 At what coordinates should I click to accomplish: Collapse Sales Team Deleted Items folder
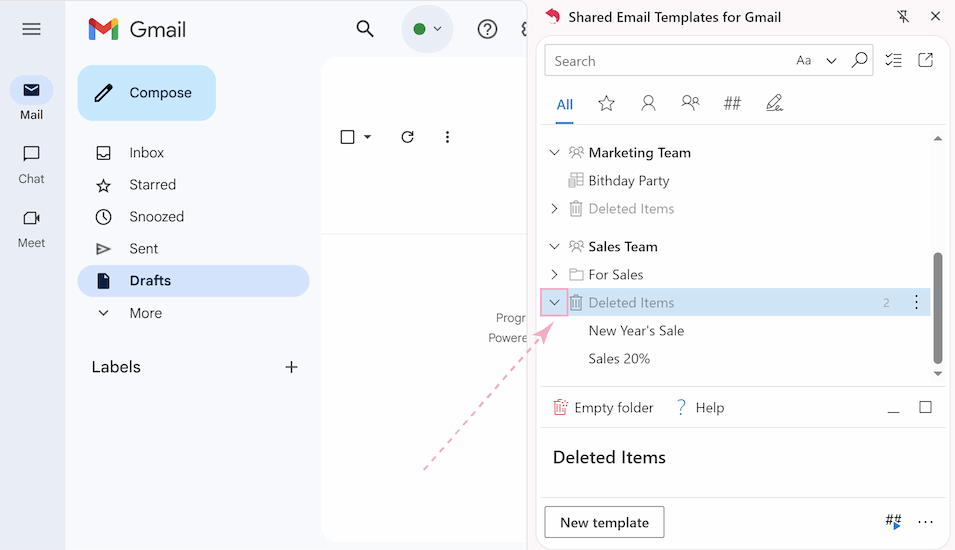[x=554, y=302]
